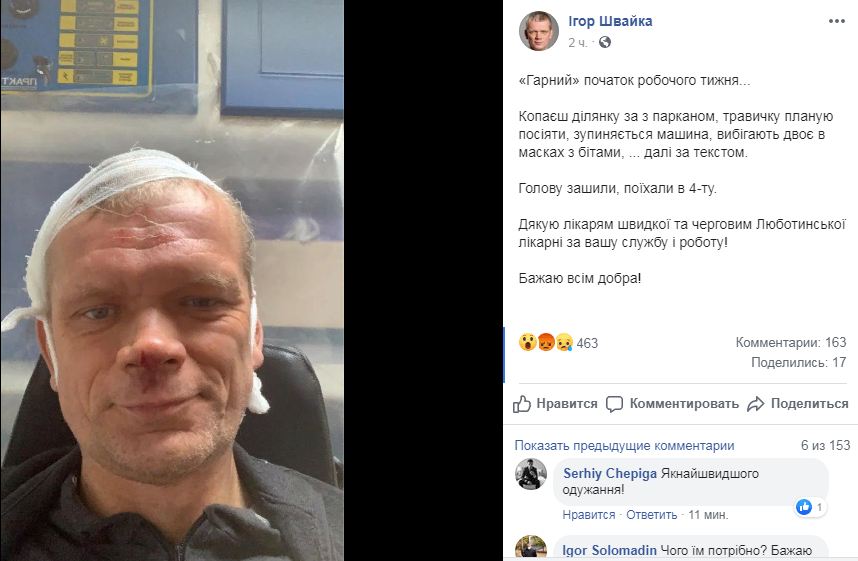Open the Комментарии: 163 count
This screenshot has width=858, height=561.
point(791,343)
